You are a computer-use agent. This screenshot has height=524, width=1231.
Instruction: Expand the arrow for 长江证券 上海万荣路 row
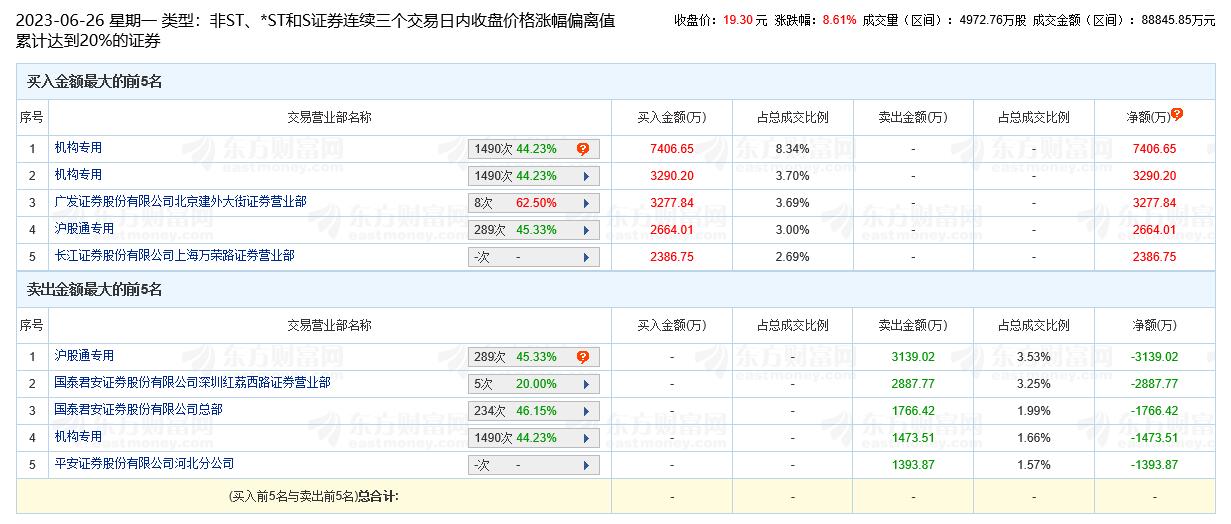585,257
